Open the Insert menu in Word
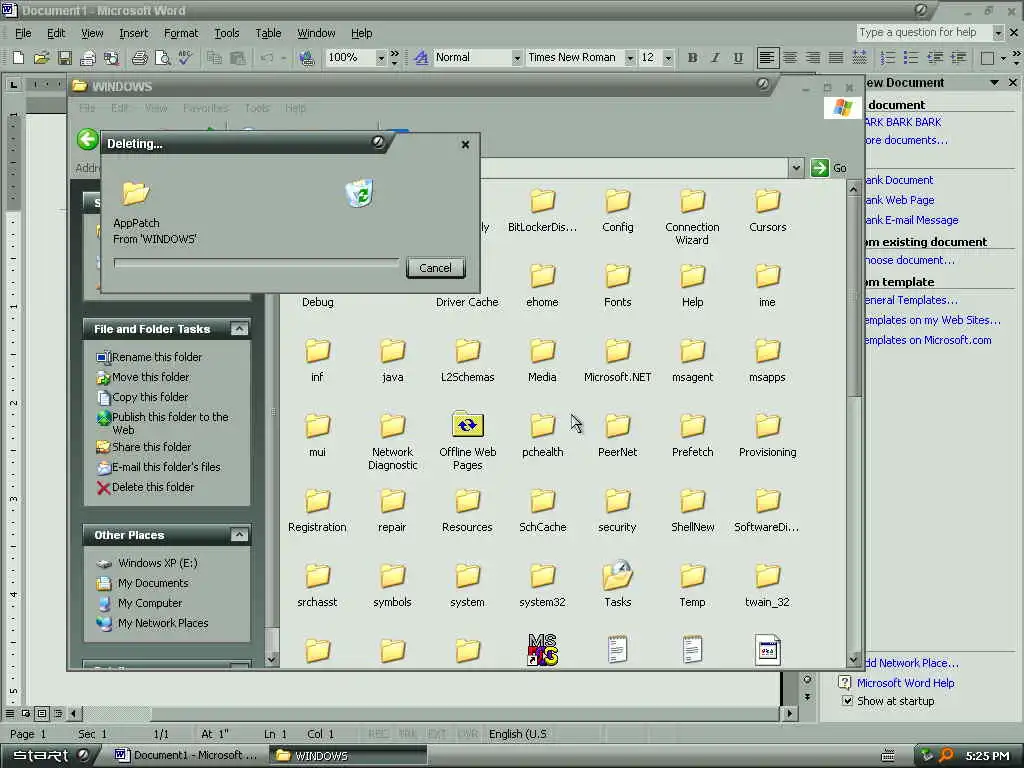Image resolution: width=1024 pixels, height=768 pixels. point(133,33)
